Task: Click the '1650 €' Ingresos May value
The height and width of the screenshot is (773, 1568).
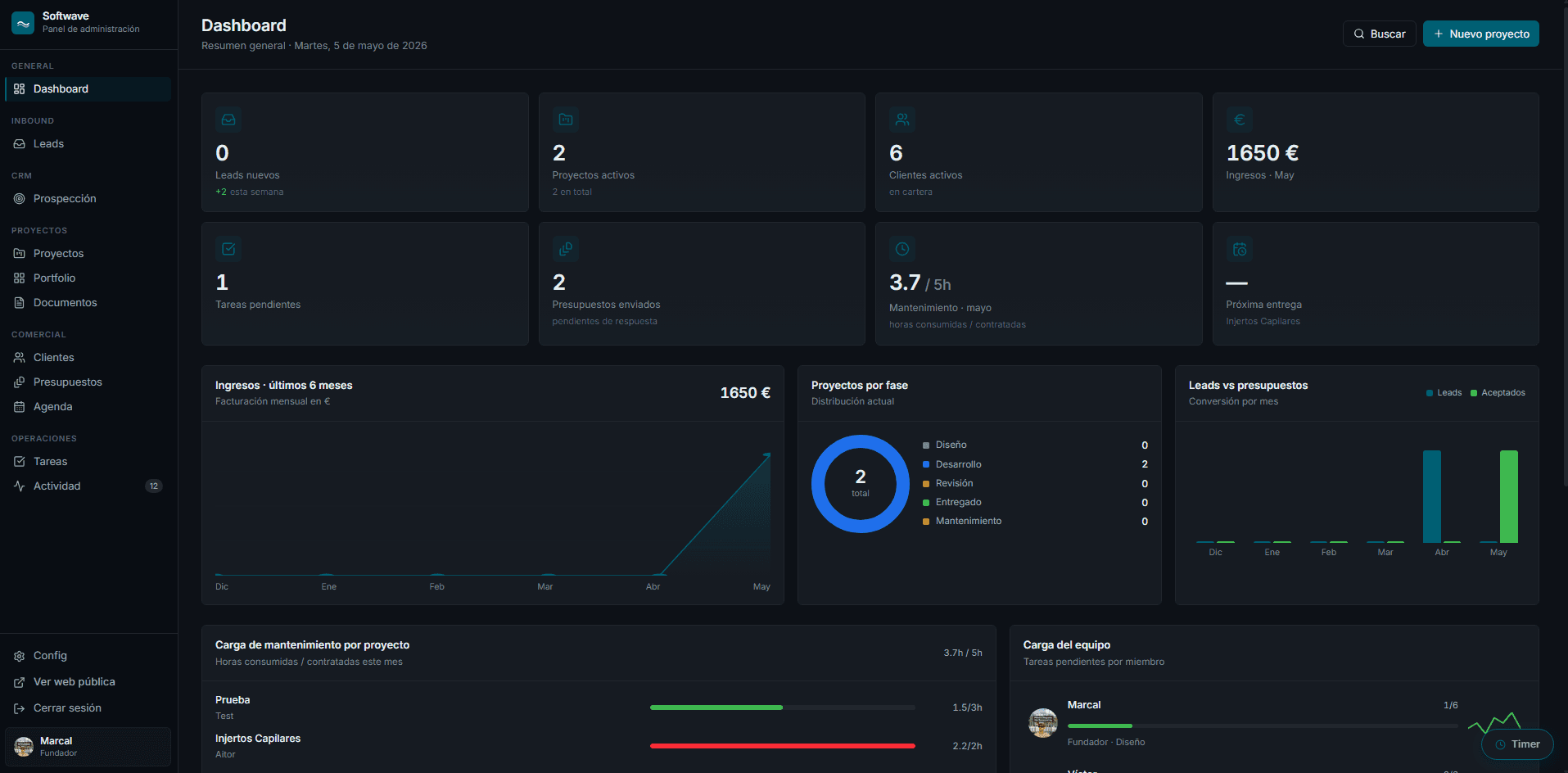Action: click(x=1263, y=153)
